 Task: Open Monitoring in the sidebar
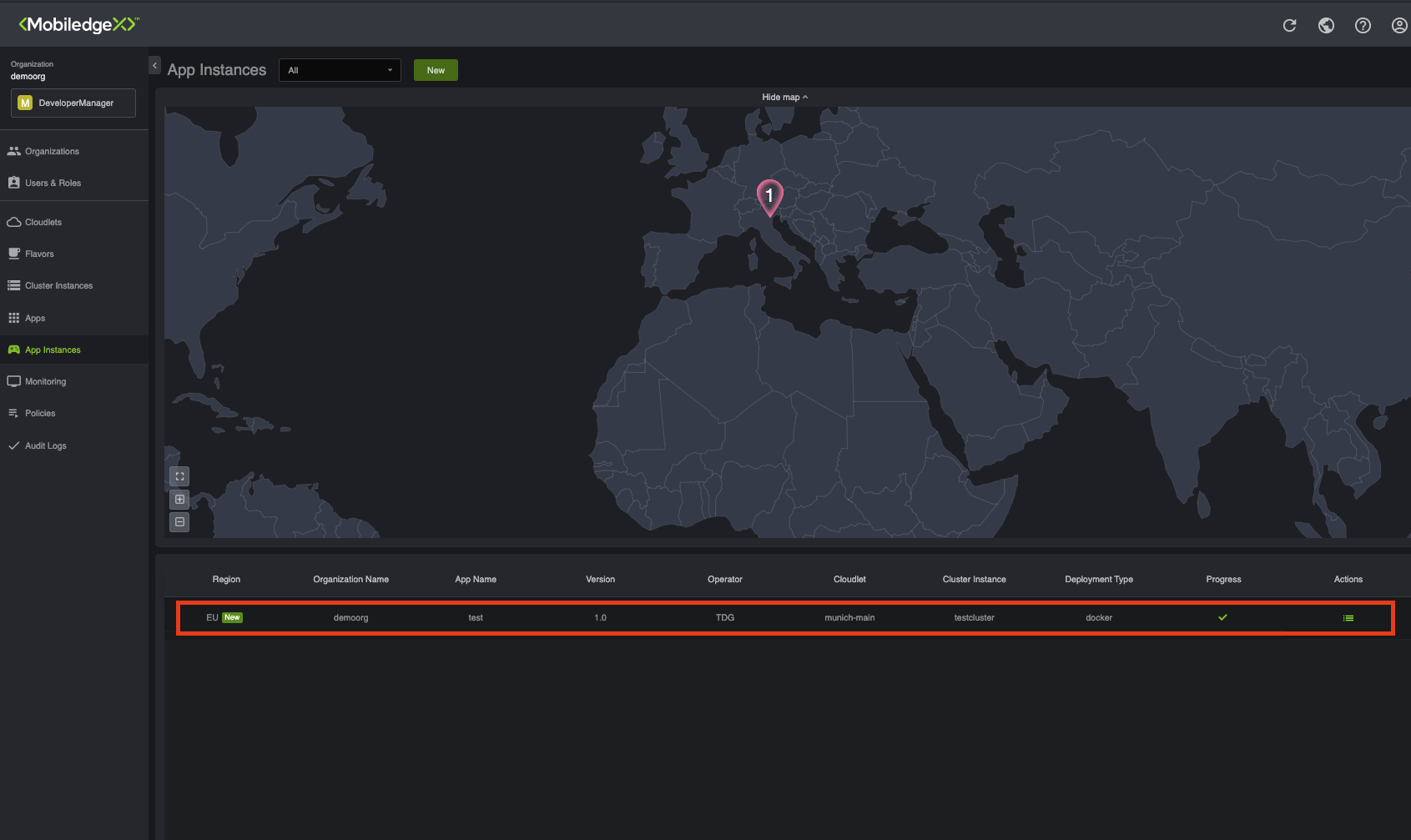coord(74,381)
